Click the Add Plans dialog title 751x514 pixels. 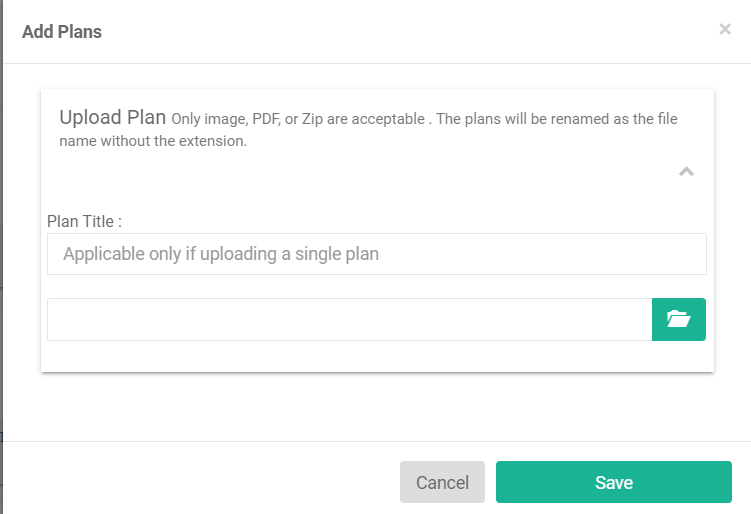[62, 32]
